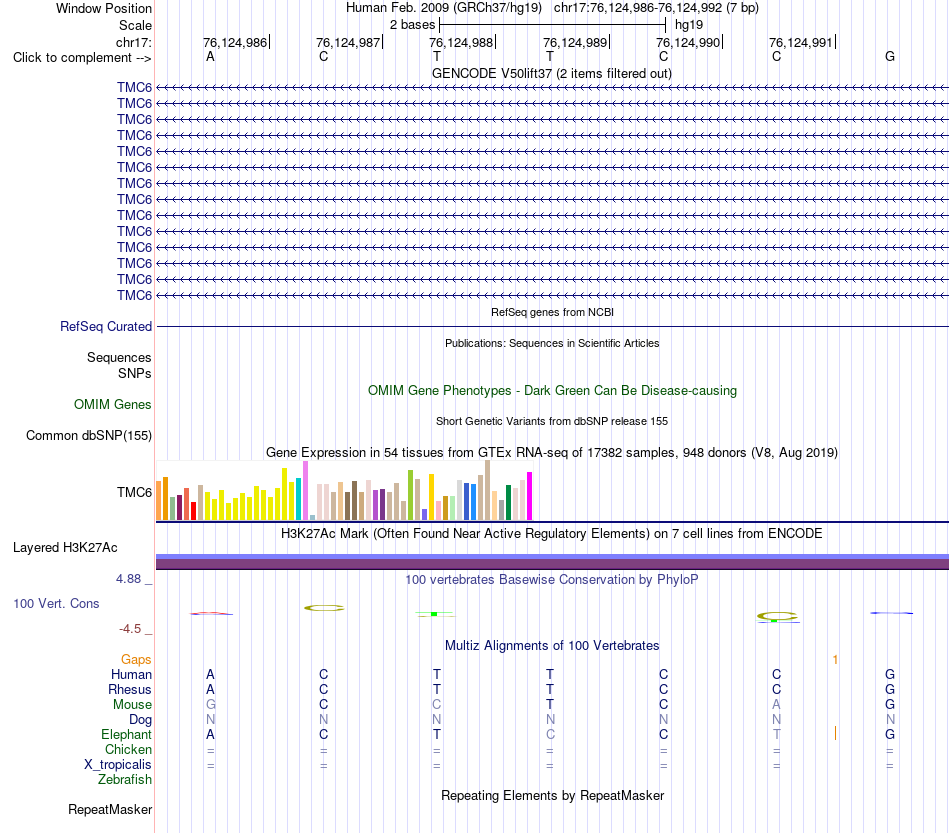The height and width of the screenshot is (833, 950).
Task: Open the H3K27Ac Mark track title
Action: [551, 534]
